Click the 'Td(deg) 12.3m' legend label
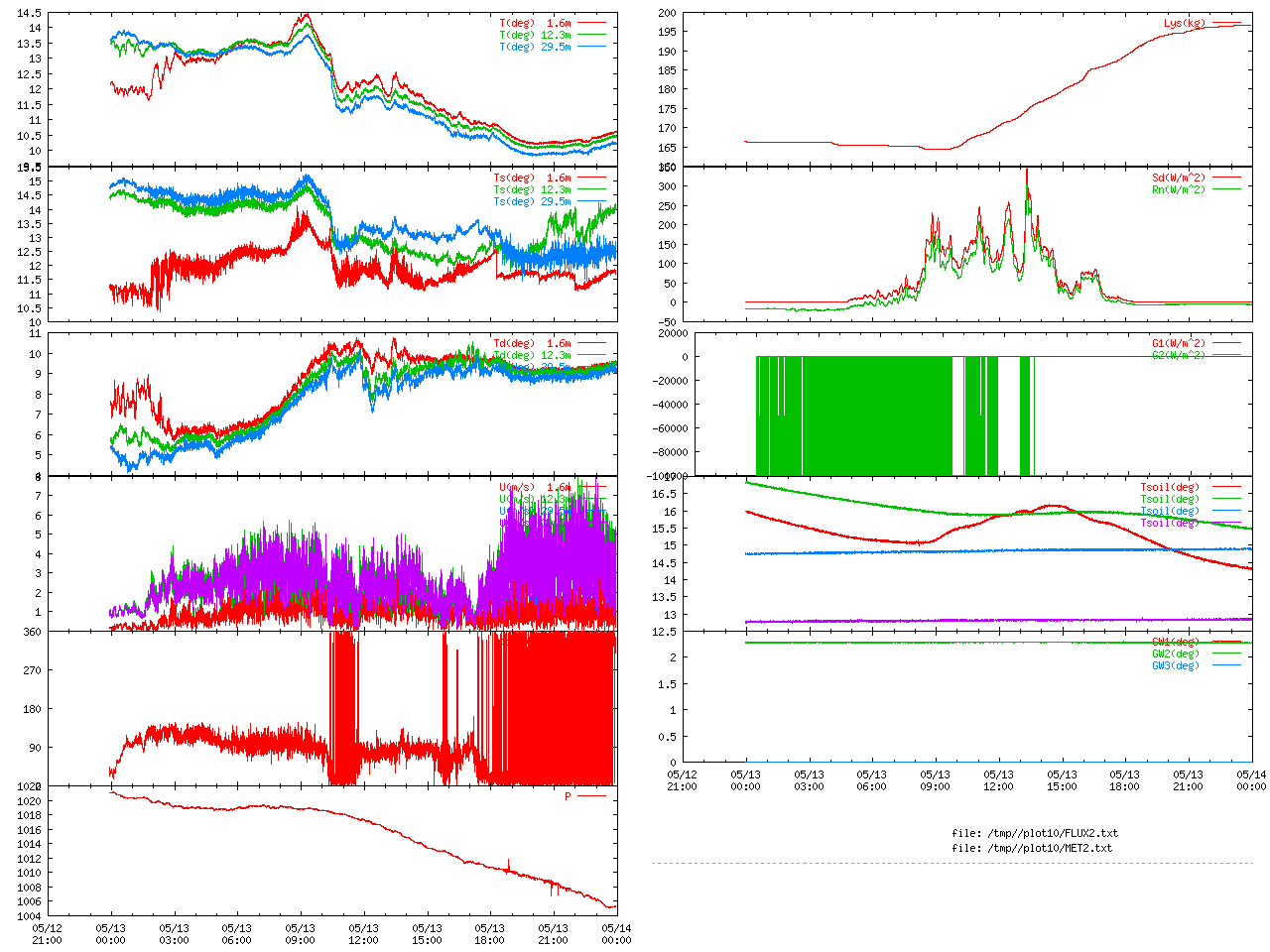Screen dimensions: 1270x952 pyautogui.click(x=532, y=355)
